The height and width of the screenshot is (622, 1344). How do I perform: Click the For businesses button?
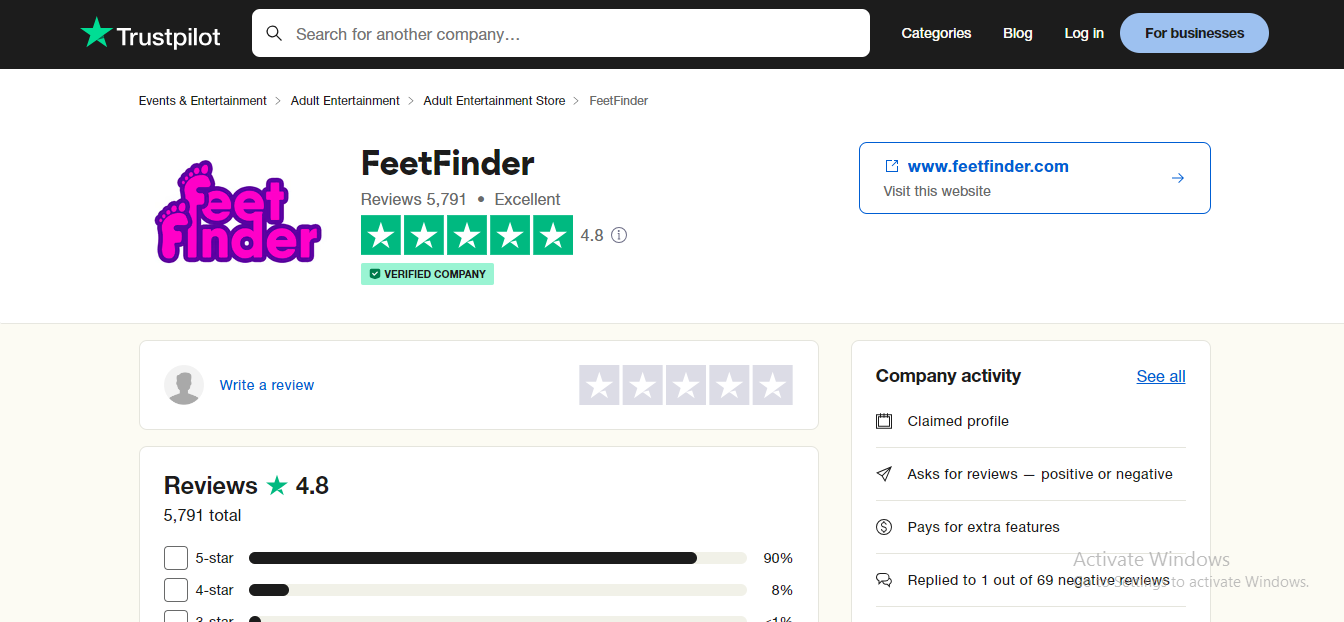point(1194,32)
